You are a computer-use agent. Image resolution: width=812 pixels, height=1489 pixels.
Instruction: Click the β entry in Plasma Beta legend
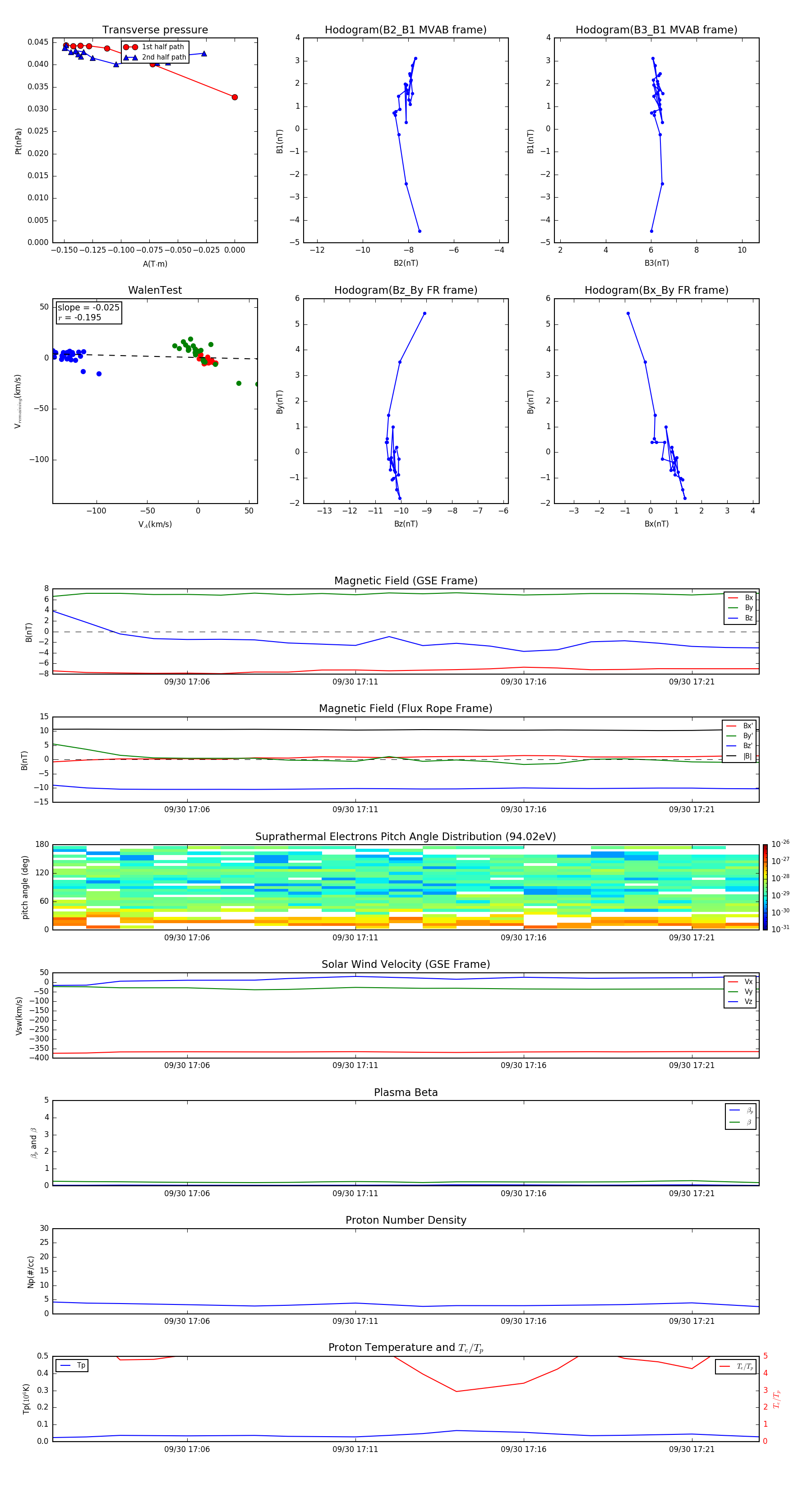coord(741,1122)
